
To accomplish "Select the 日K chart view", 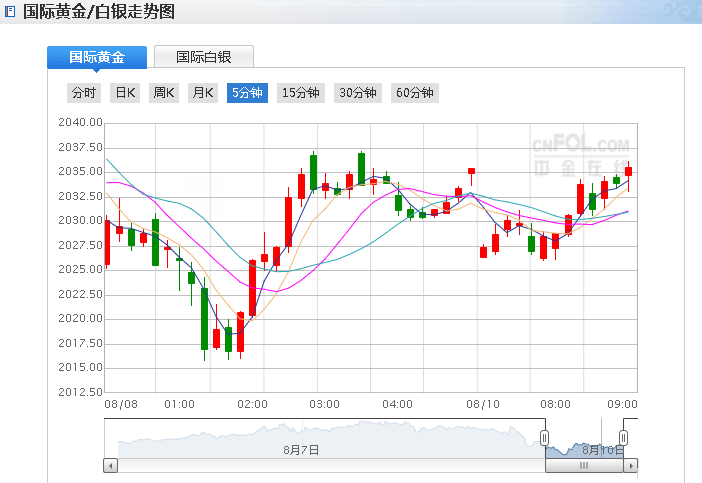I will (125, 93).
